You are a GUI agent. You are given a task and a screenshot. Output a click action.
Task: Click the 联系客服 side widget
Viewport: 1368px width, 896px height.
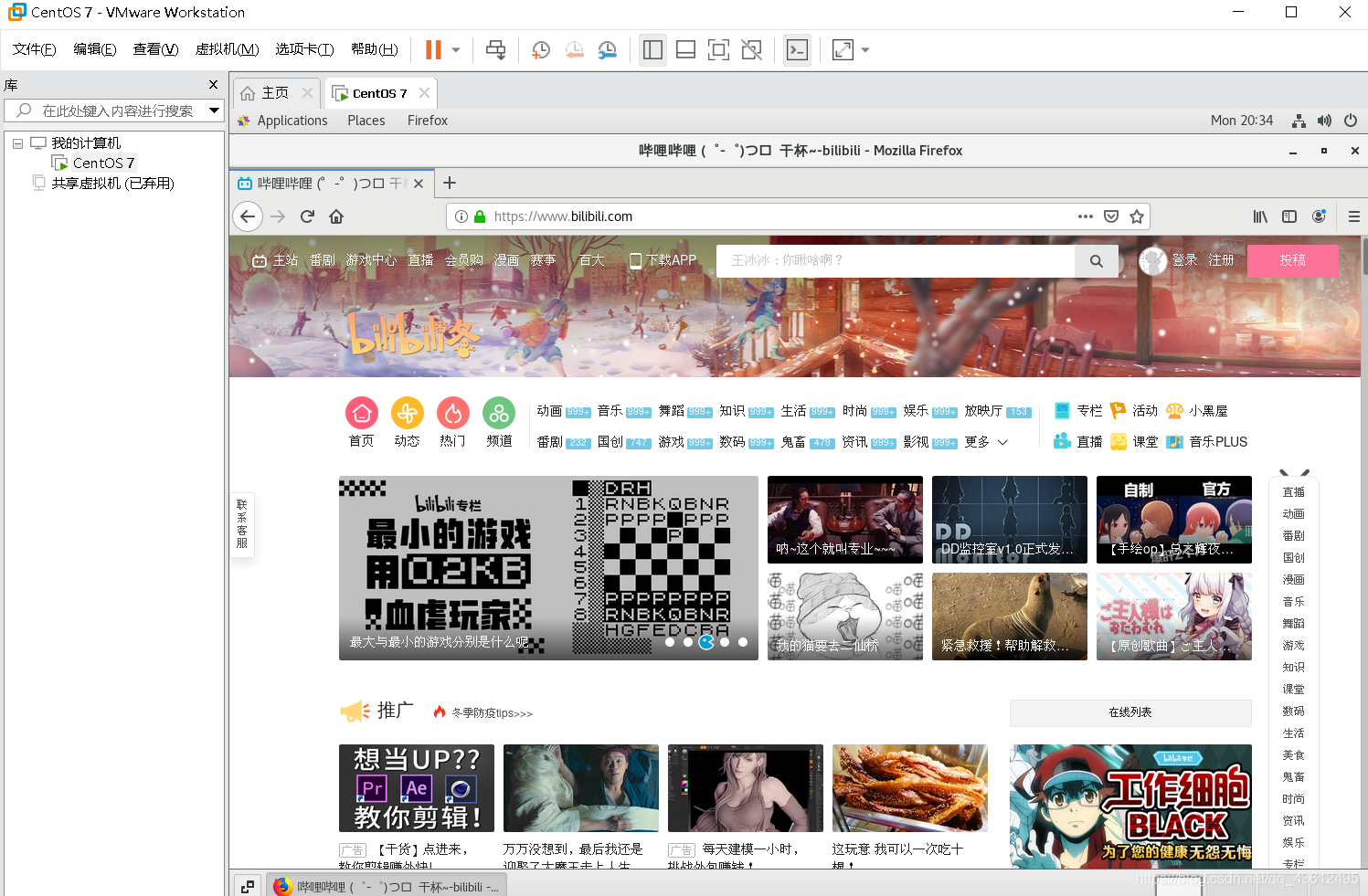pos(241,523)
